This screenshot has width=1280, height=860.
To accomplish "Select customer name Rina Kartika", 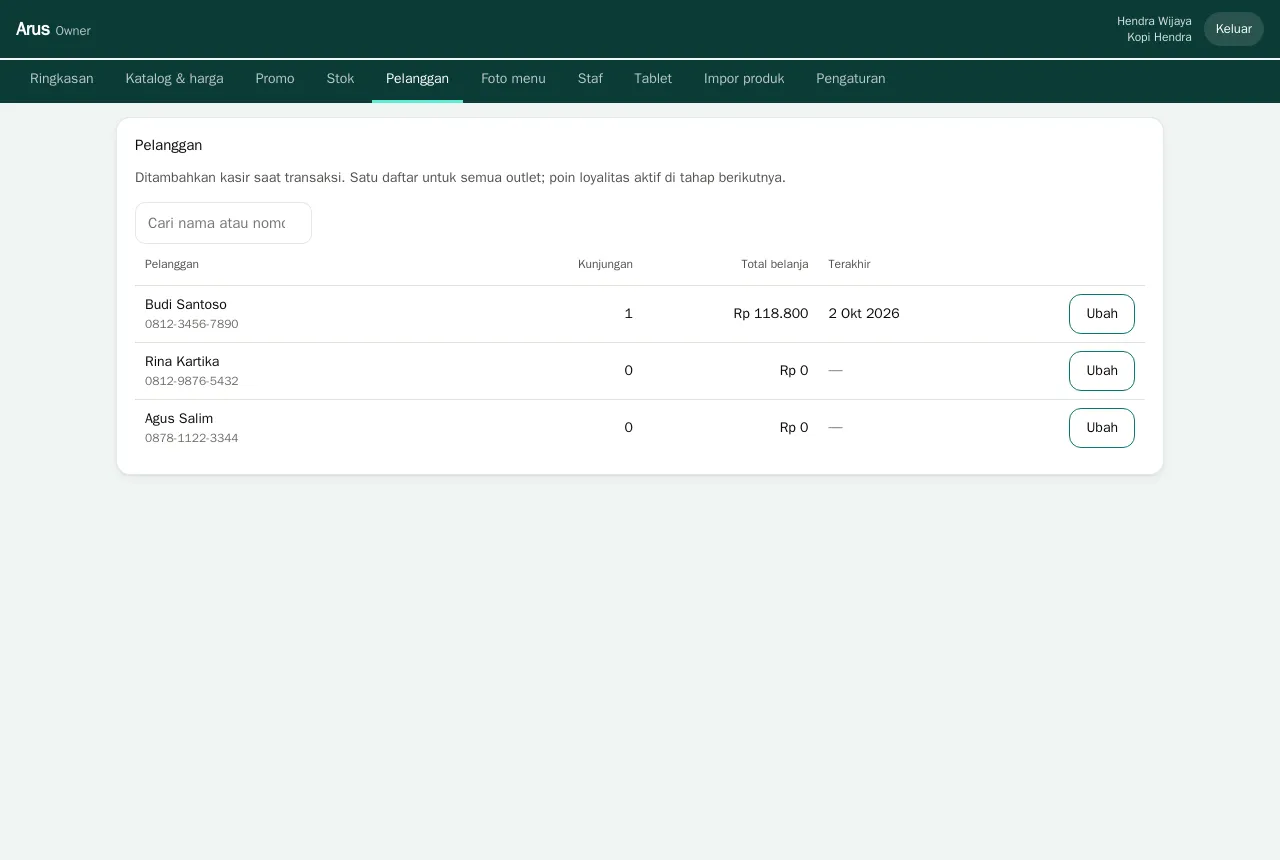I will [x=182, y=362].
